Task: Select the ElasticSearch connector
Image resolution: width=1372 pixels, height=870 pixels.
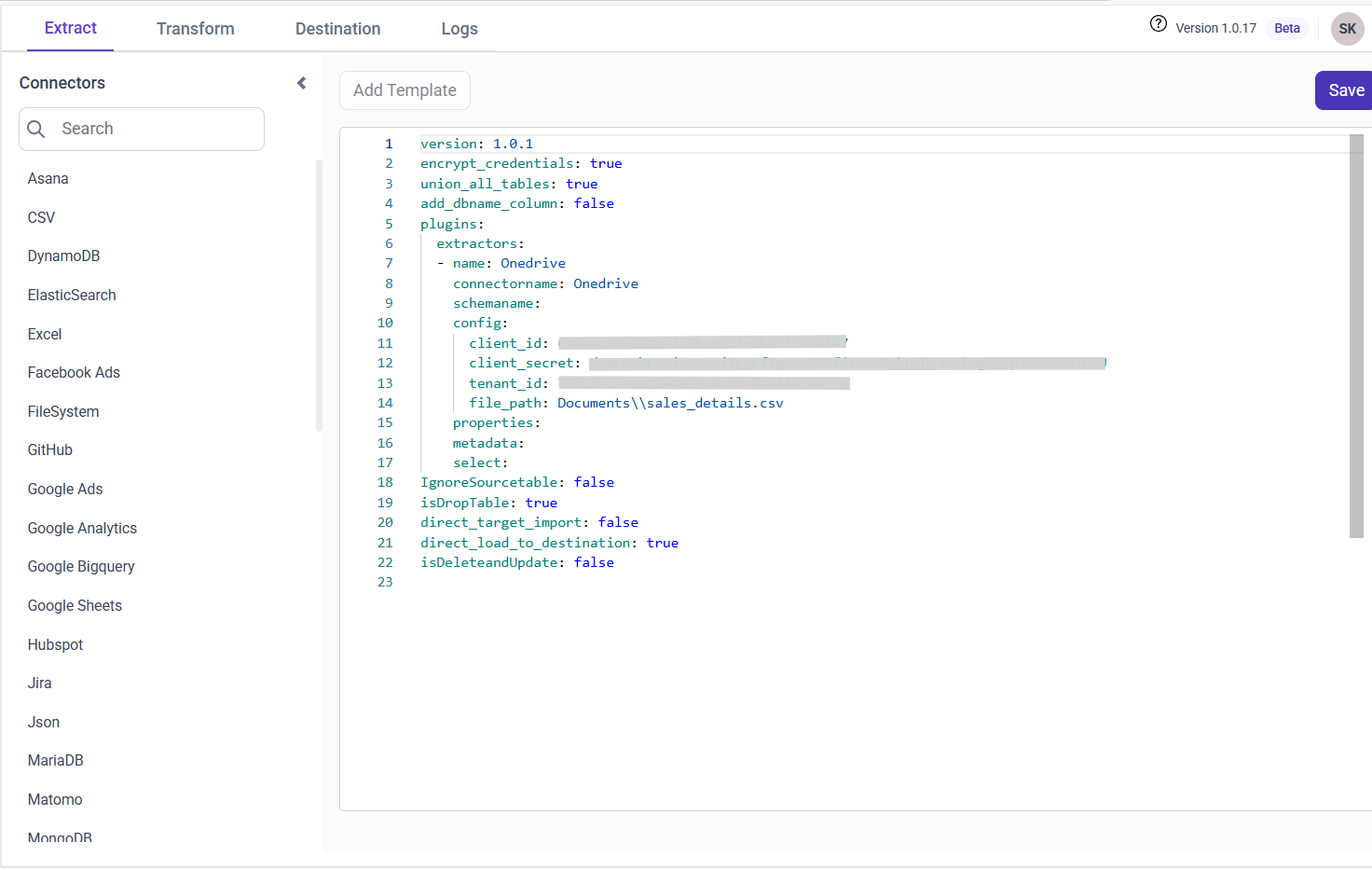Action: pos(72,295)
